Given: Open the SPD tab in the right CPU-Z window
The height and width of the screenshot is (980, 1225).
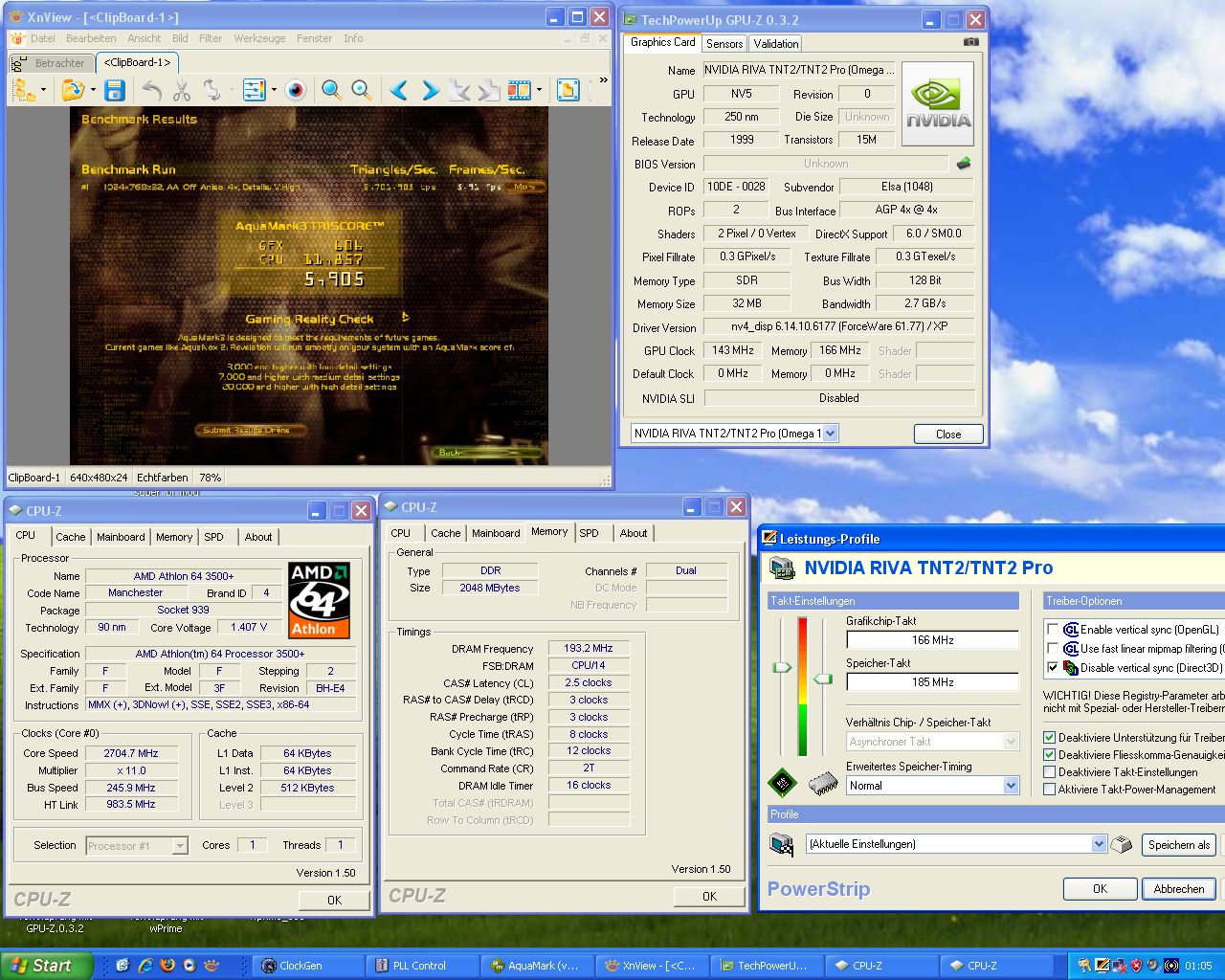Looking at the screenshot, I should tap(589, 533).
